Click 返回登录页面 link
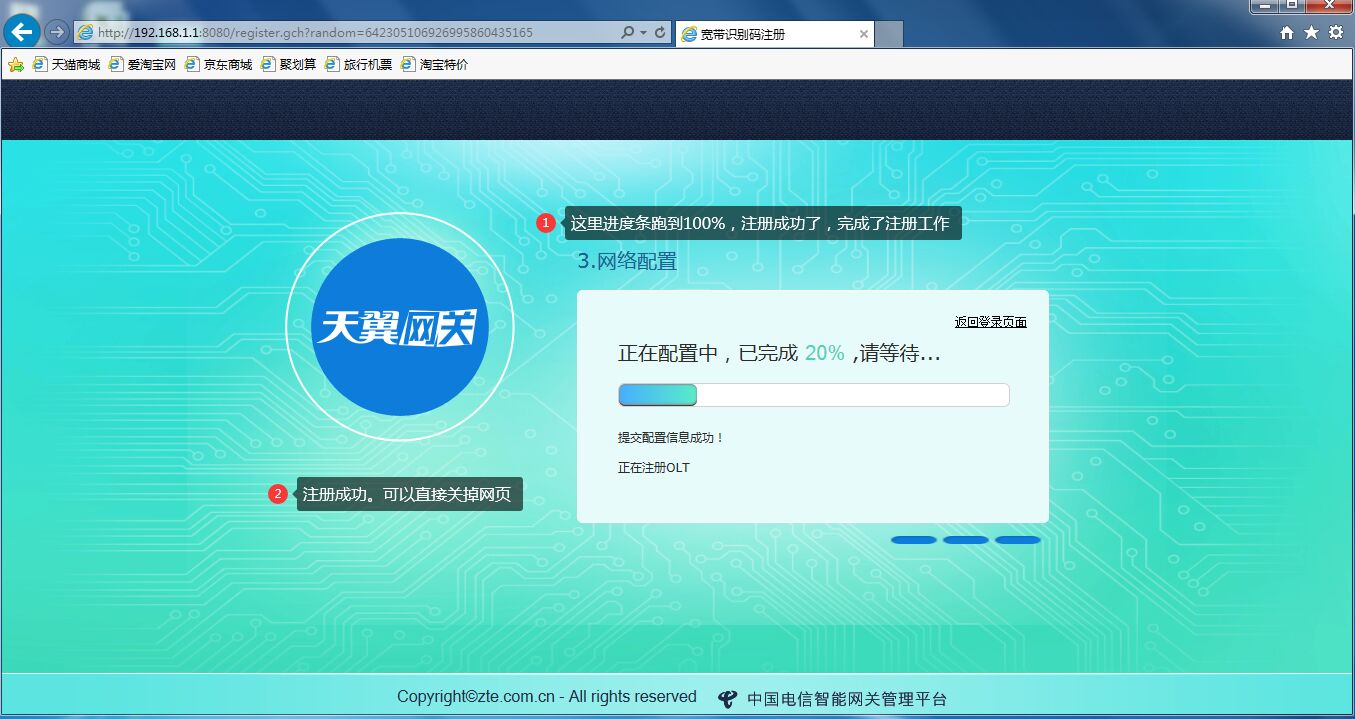The image size is (1355, 719). (990, 322)
